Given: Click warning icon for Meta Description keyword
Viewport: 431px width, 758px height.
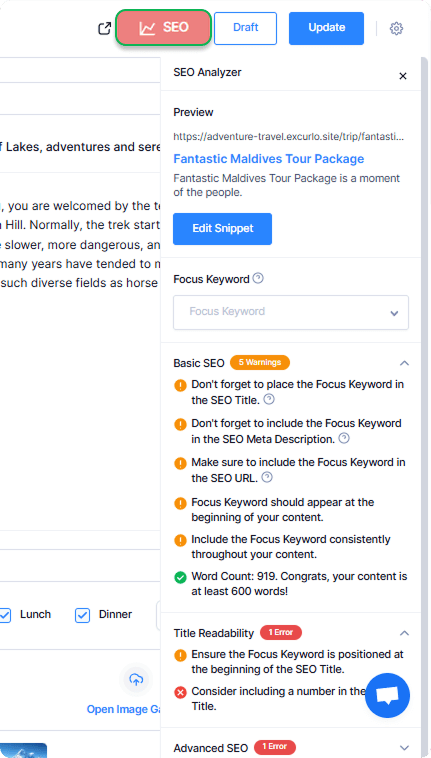Looking at the screenshot, I should click(x=180, y=424).
